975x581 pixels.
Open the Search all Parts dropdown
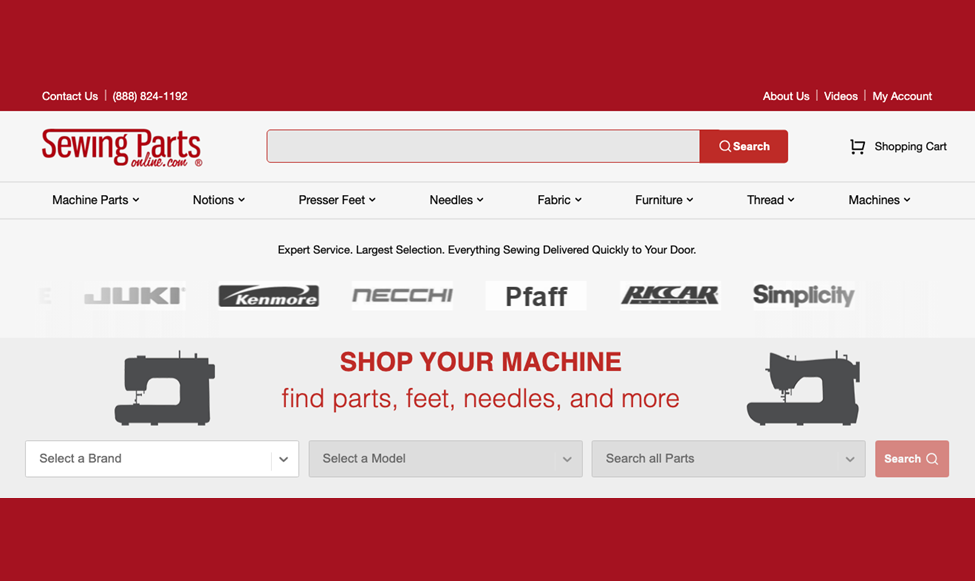click(728, 459)
